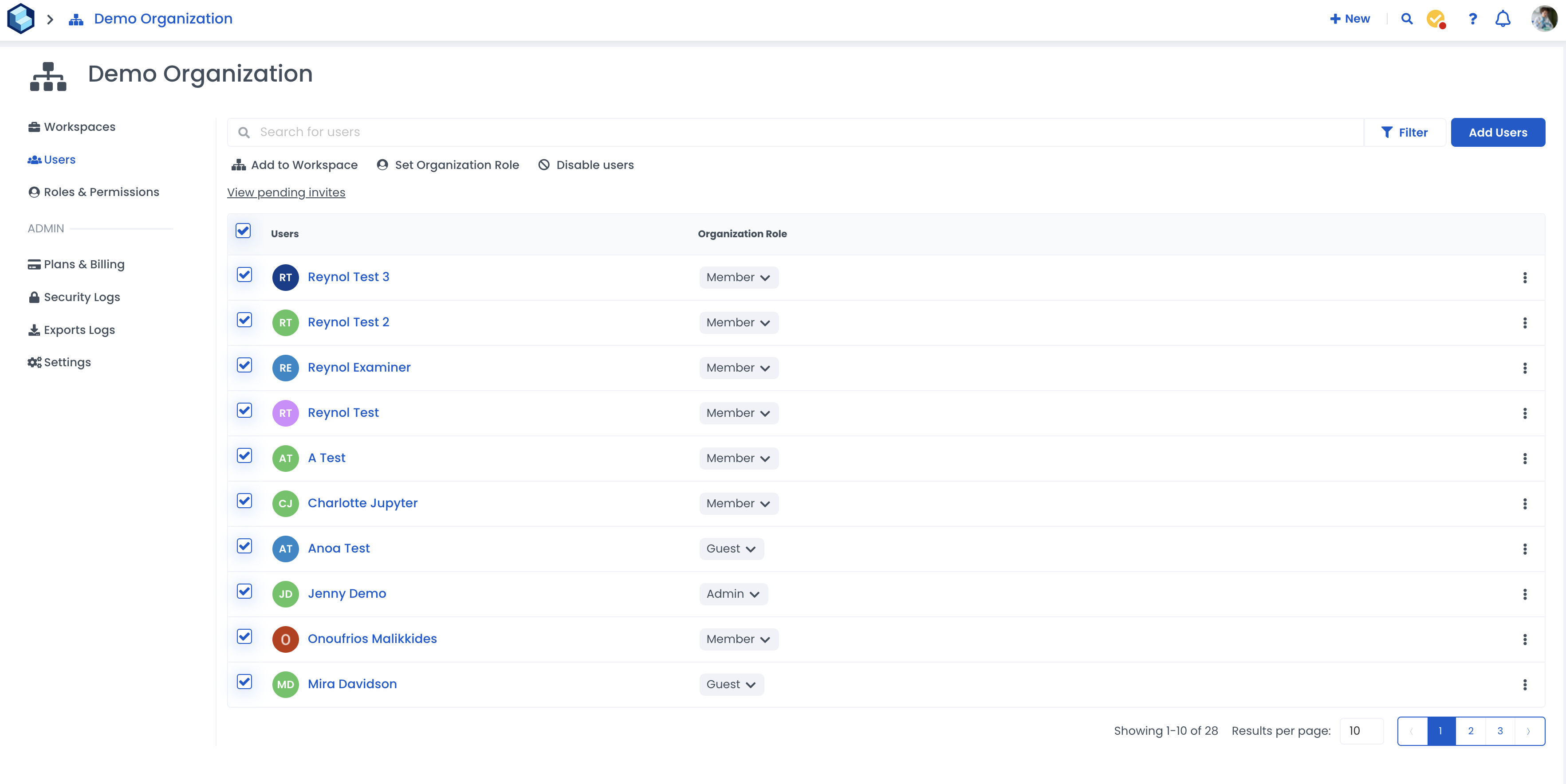
Task: Deselect Mira Davidson's row checkbox
Action: click(x=244, y=681)
